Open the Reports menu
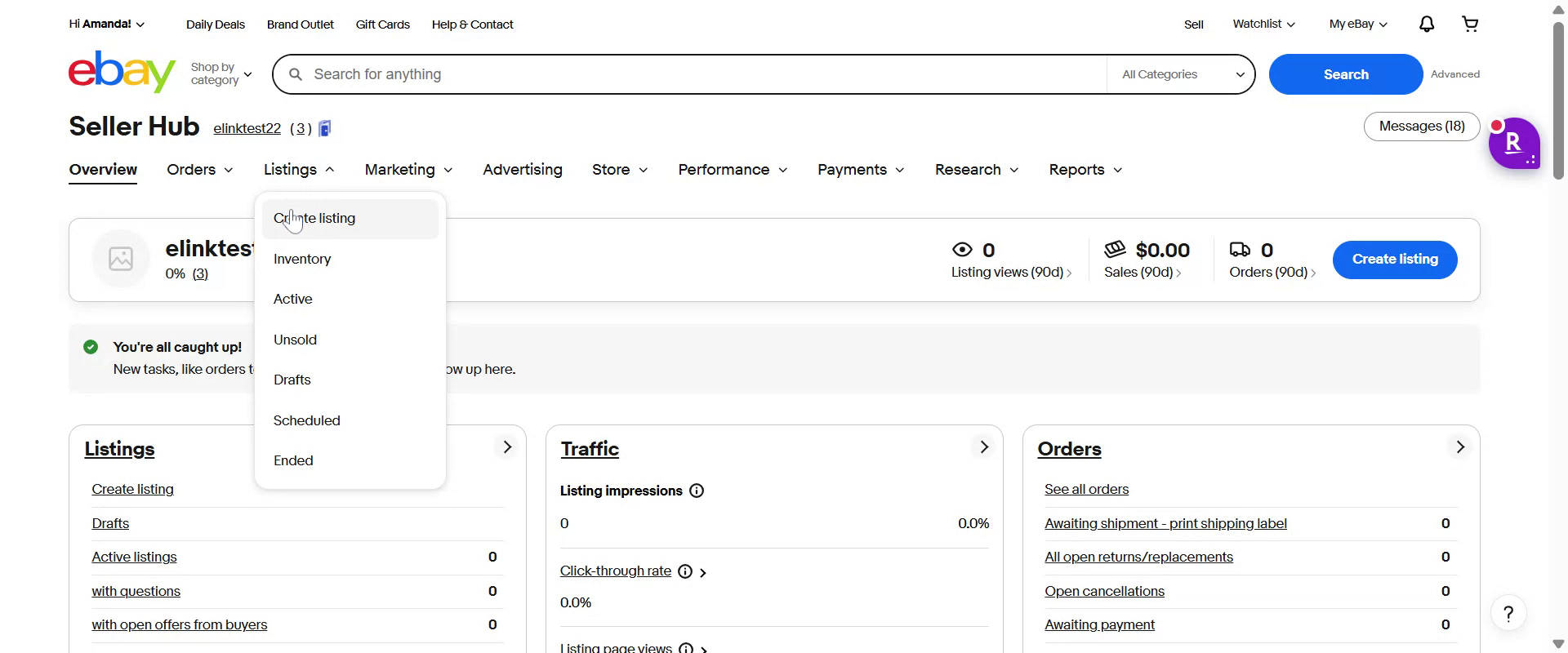The width and height of the screenshot is (1568, 653). tap(1085, 170)
